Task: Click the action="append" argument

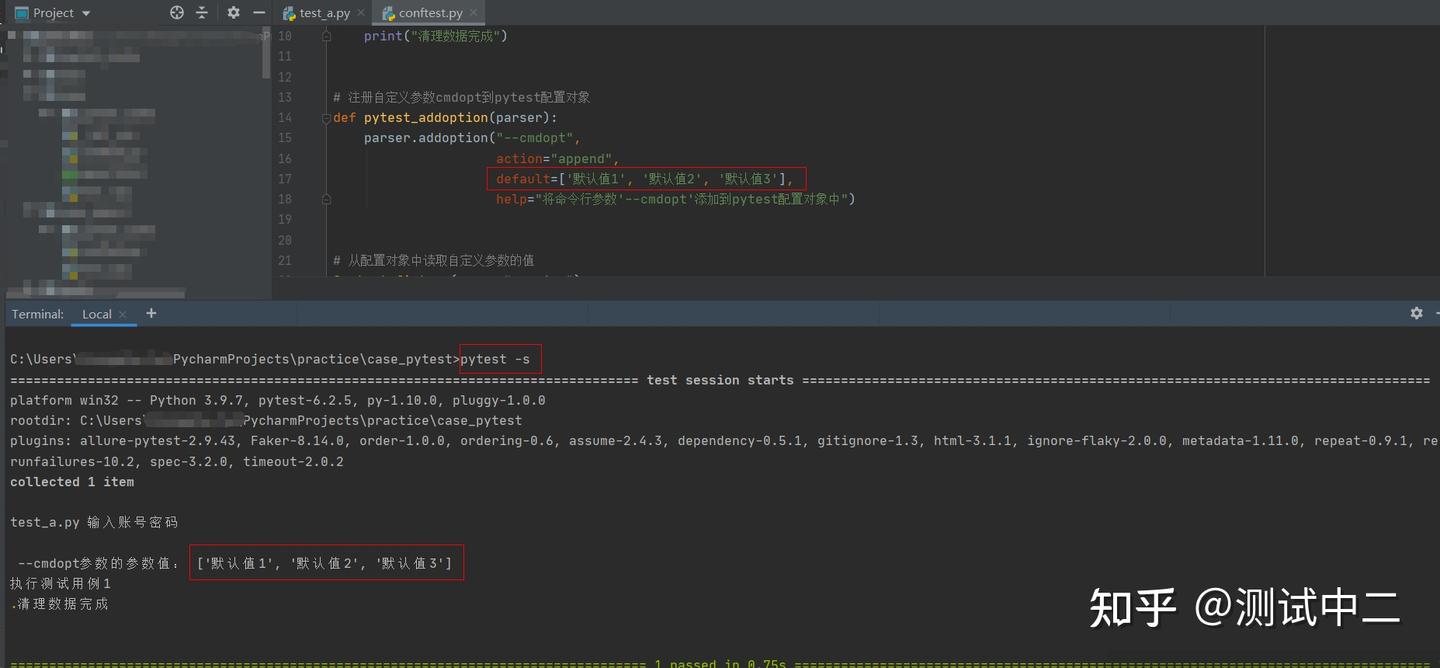Action: (x=558, y=159)
